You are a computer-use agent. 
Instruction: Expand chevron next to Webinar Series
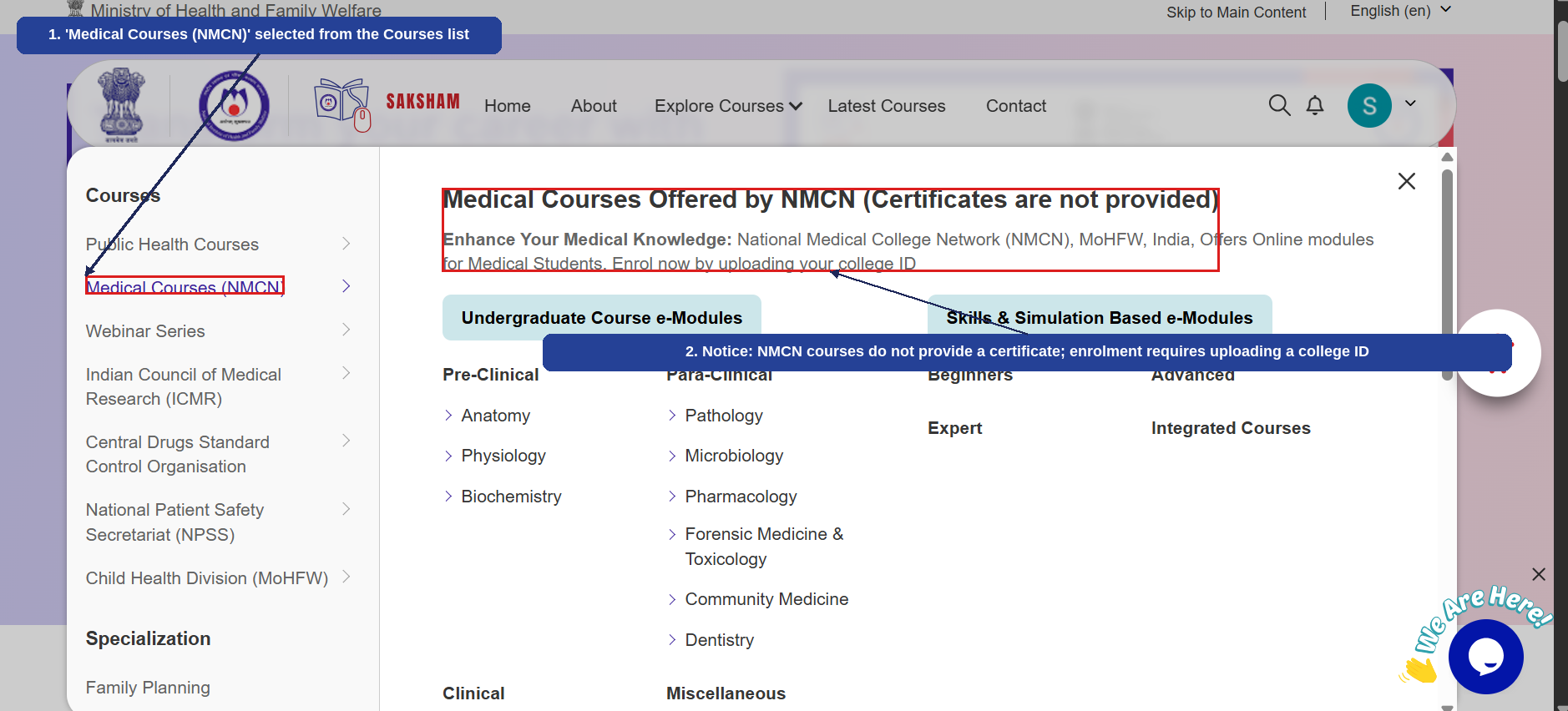pos(346,330)
